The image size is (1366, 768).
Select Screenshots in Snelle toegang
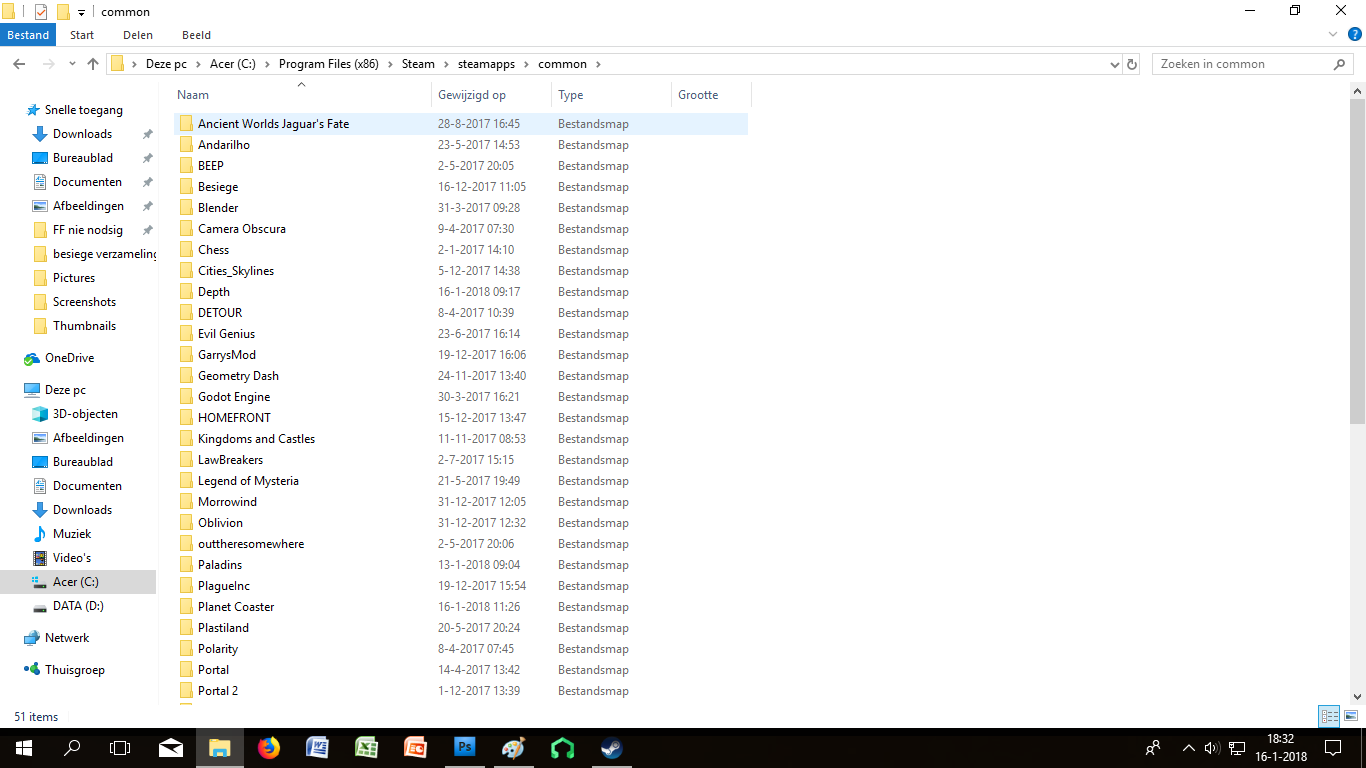pos(84,302)
